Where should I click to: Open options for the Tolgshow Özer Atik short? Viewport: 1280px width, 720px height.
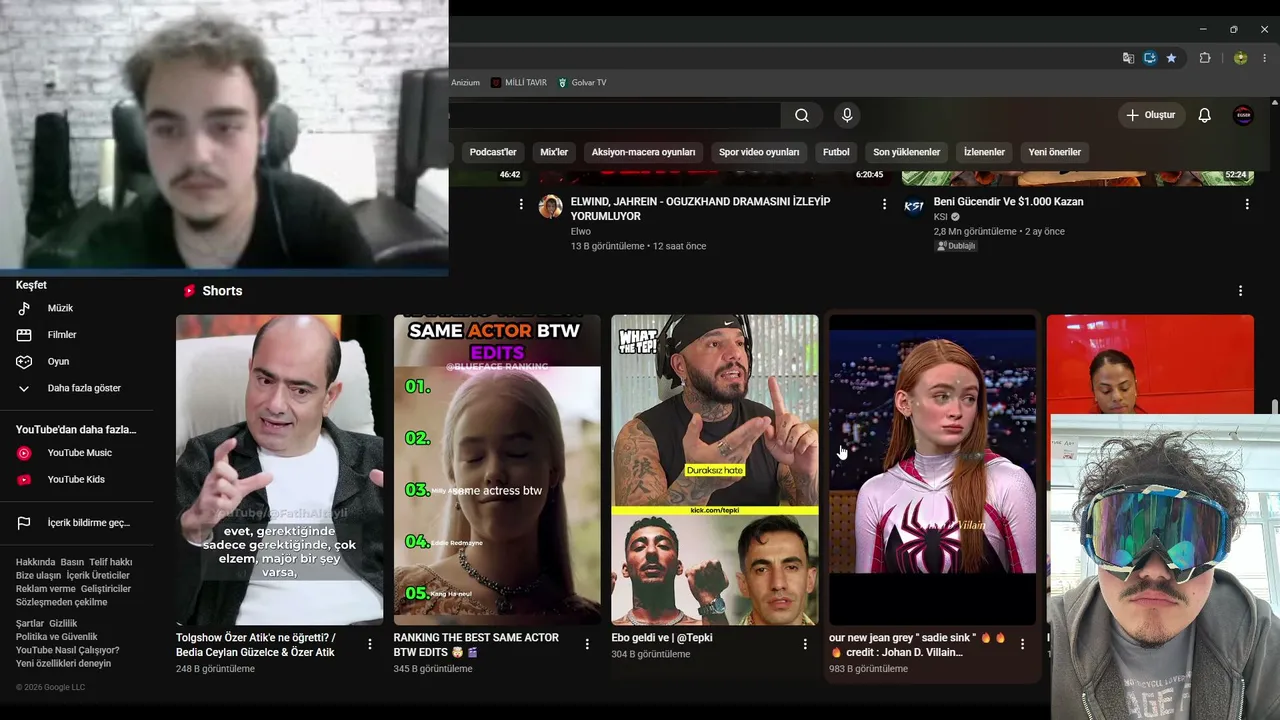[370, 645]
